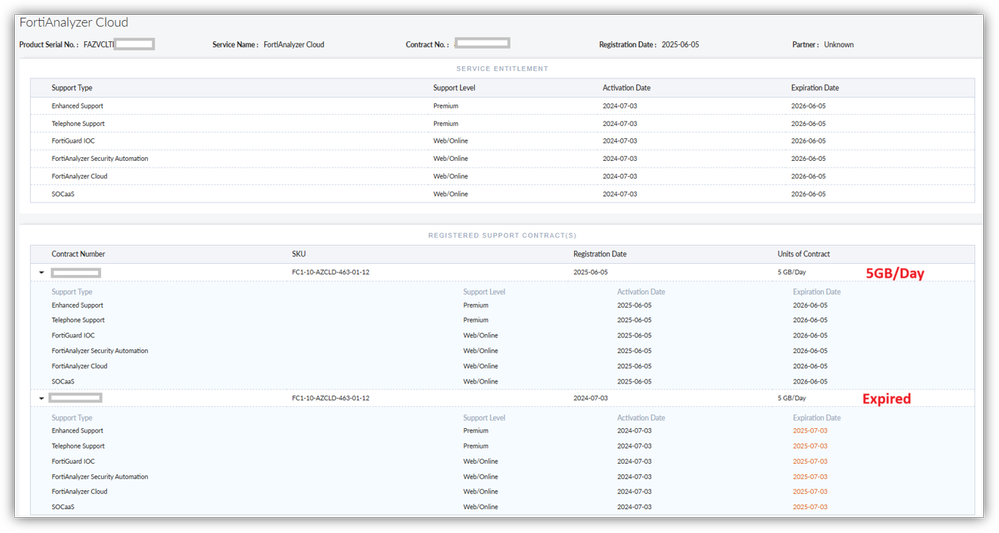This screenshot has height=533, width=999.
Task: Click Activation Date header in Service Entitlement table
Action: point(626,88)
